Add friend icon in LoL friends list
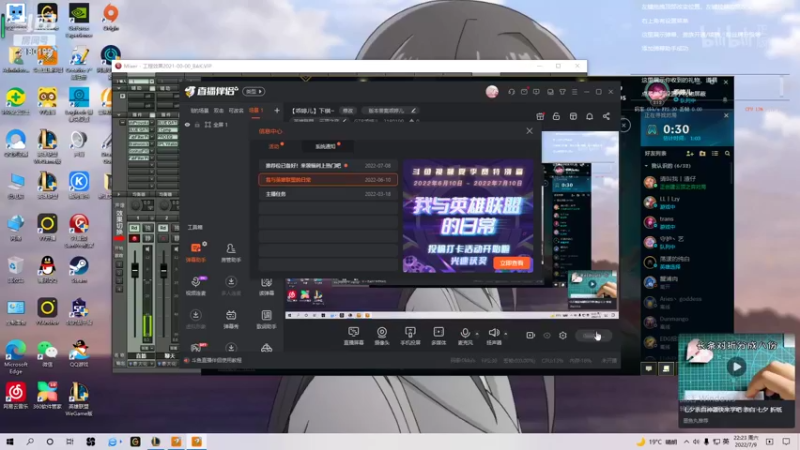The height and width of the screenshot is (450, 800). tap(690, 153)
